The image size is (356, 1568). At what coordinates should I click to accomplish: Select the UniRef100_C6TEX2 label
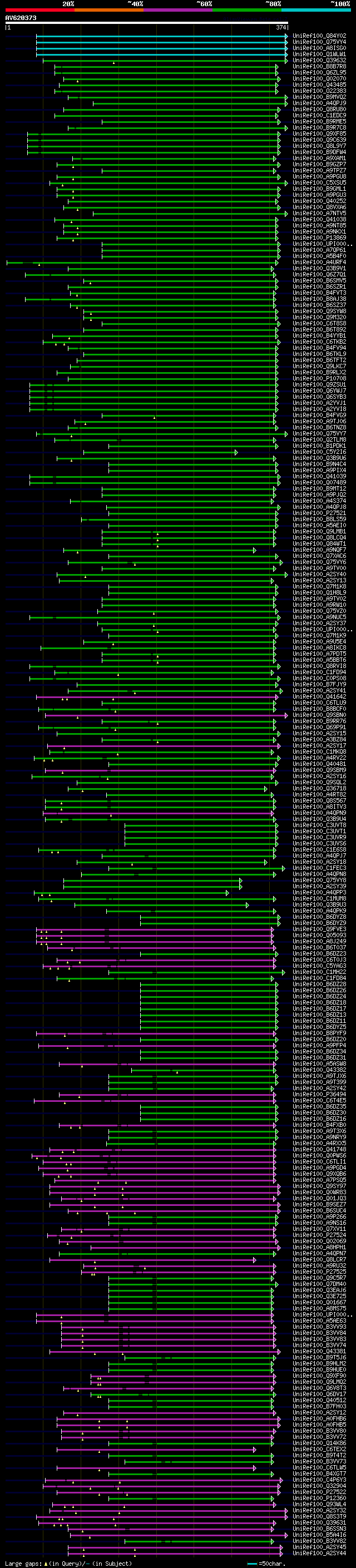[x=319, y=1450]
